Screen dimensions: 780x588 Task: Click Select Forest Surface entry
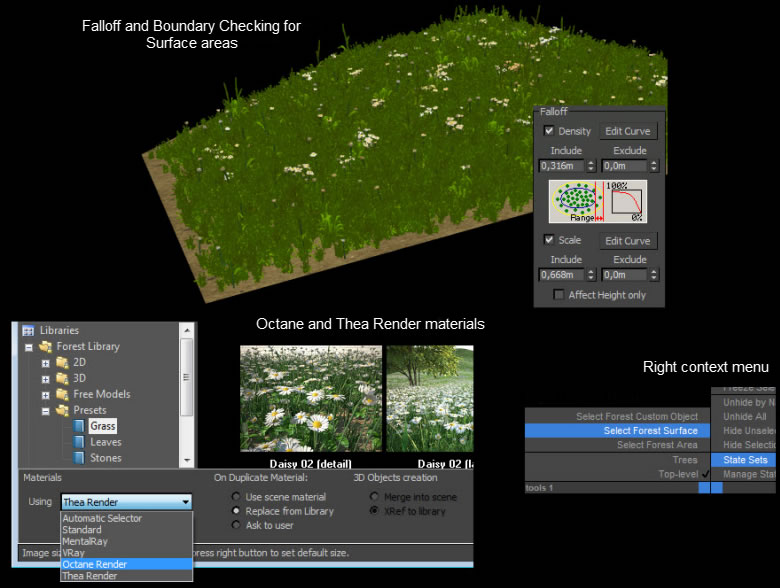tap(617, 431)
